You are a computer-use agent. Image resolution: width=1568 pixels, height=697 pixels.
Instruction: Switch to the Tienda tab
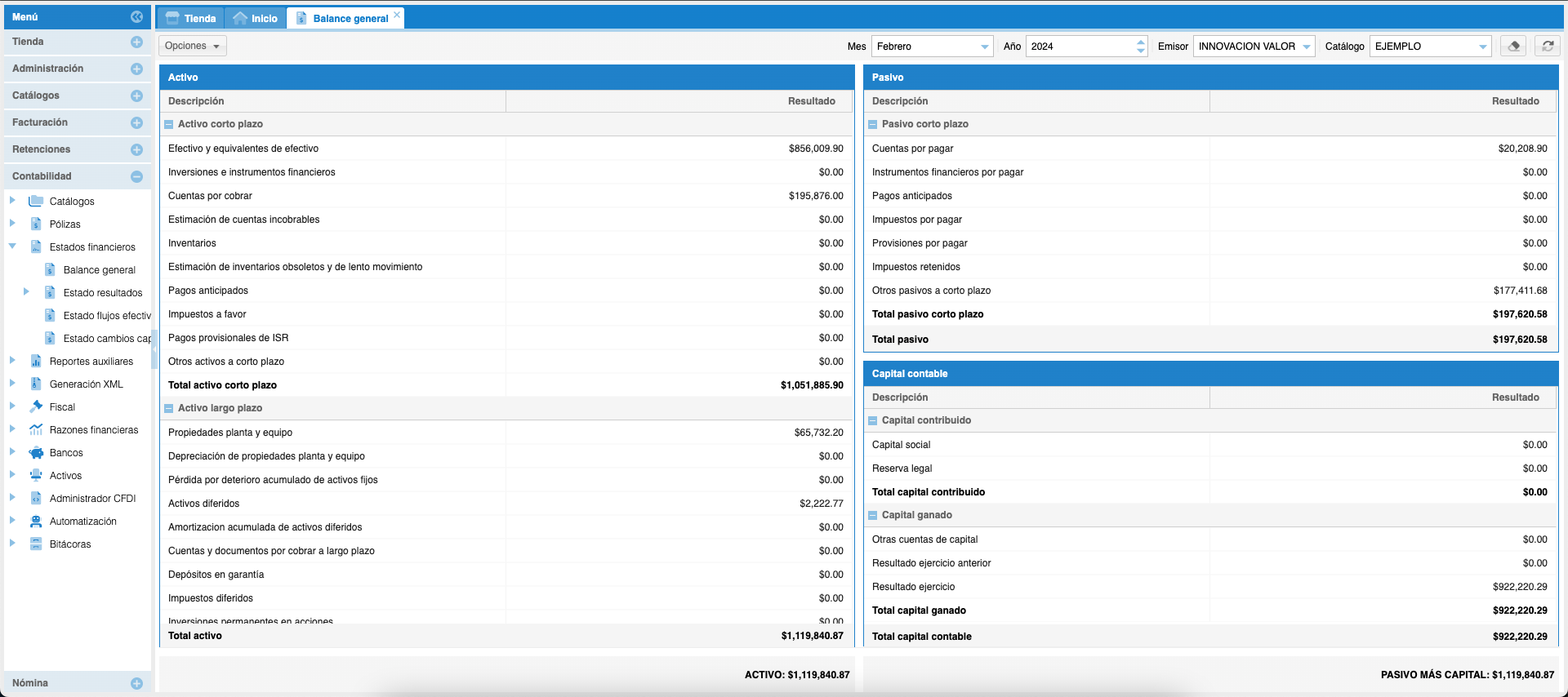[x=191, y=18]
